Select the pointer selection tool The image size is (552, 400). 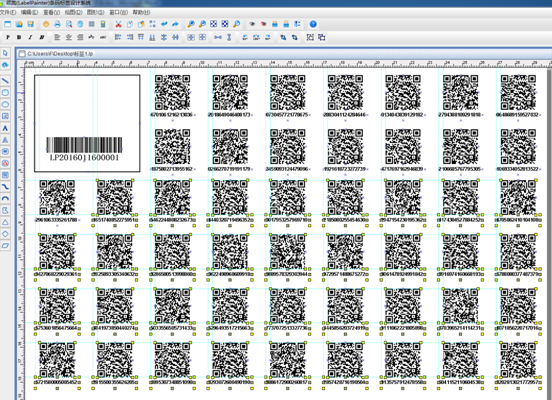[5, 53]
